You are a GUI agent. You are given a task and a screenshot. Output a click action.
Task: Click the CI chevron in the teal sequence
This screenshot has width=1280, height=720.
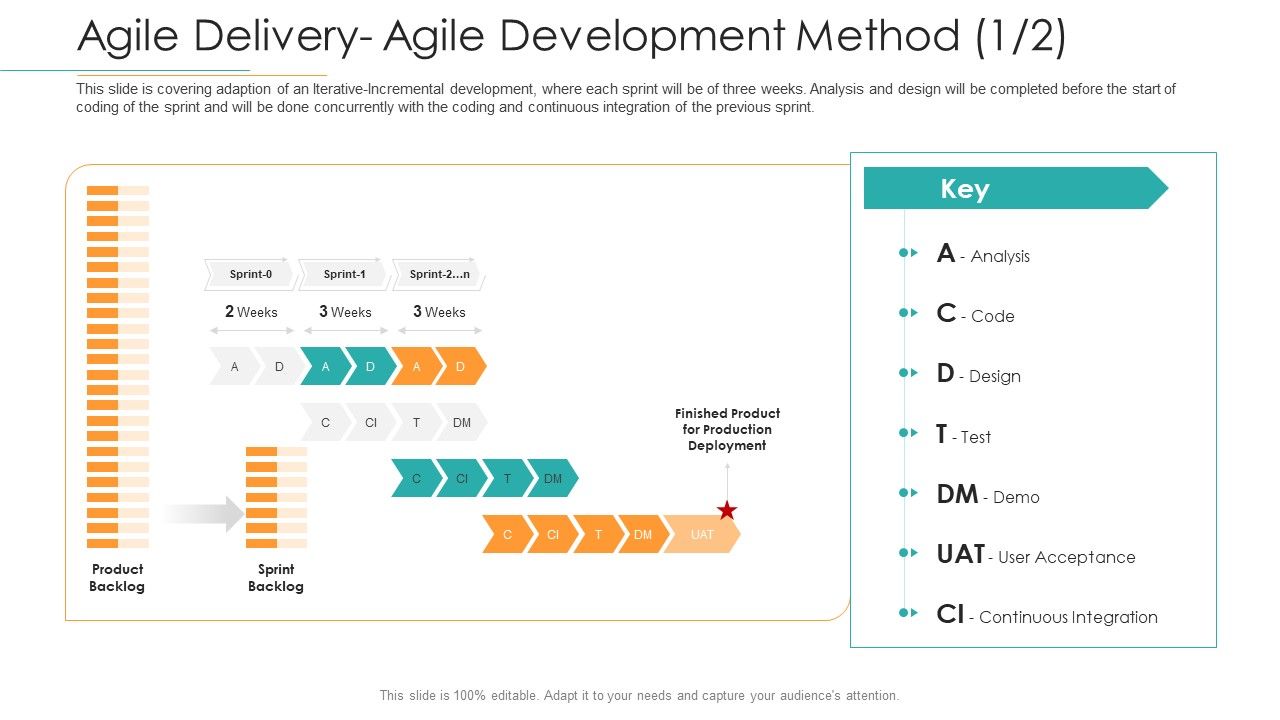[x=461, y=479]
